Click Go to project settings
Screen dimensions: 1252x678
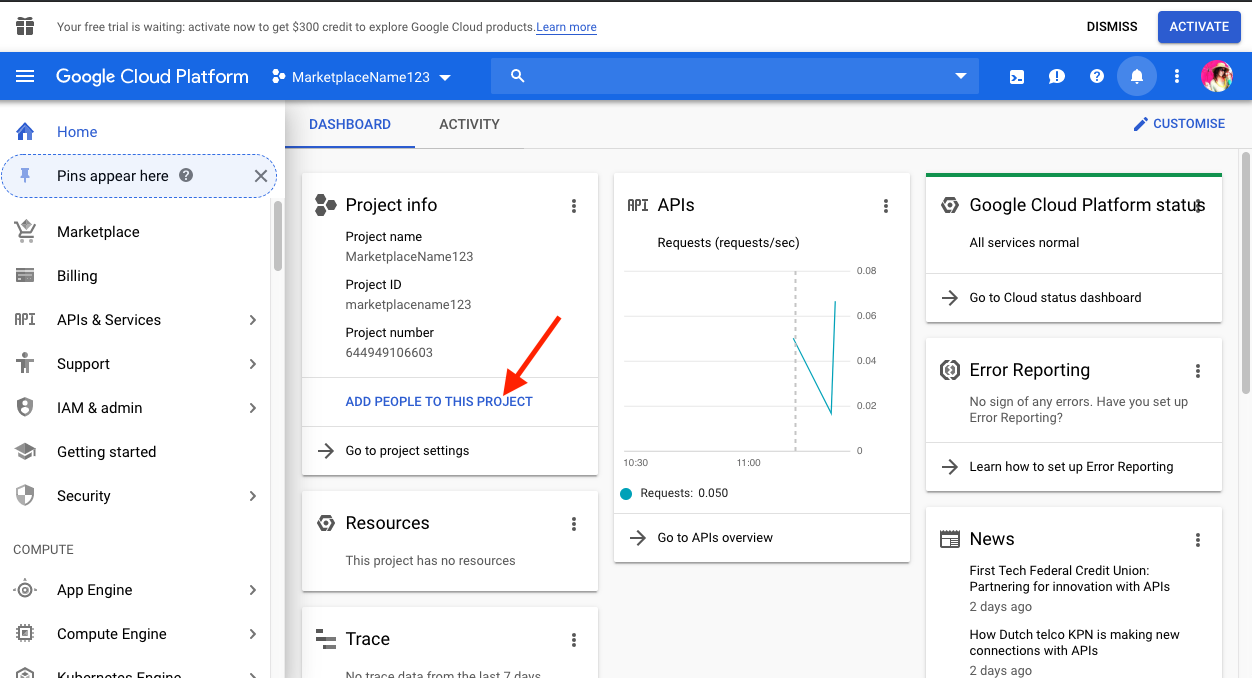click(407, 451)
